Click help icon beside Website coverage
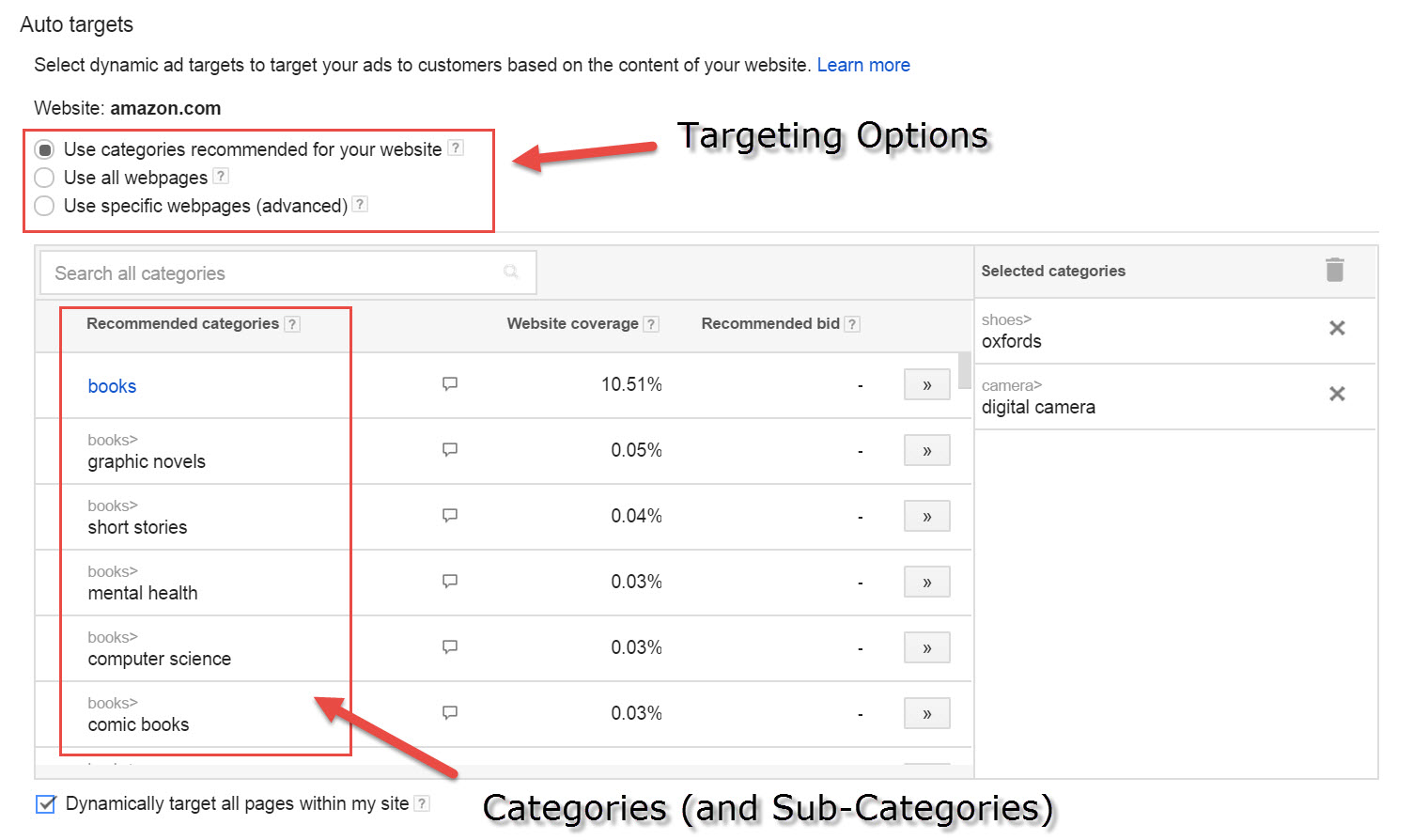 tap(651, 324)
